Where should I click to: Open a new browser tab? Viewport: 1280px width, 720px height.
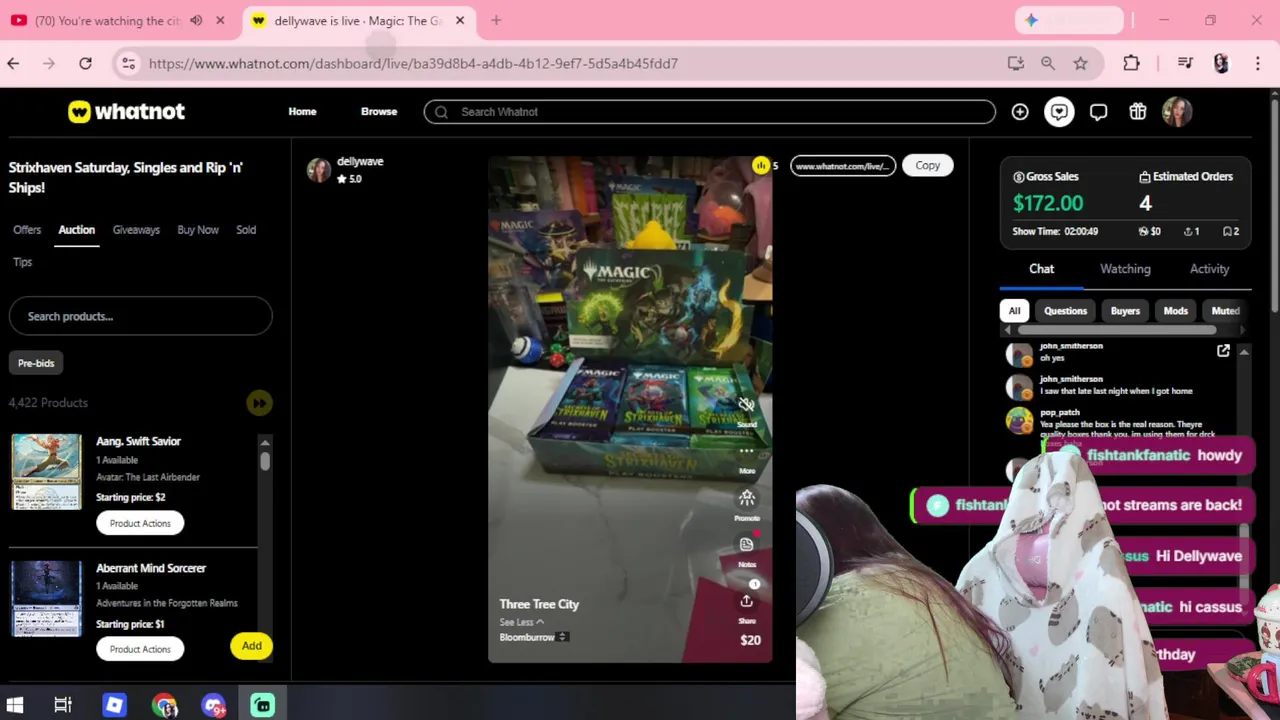tap(496, 20)
